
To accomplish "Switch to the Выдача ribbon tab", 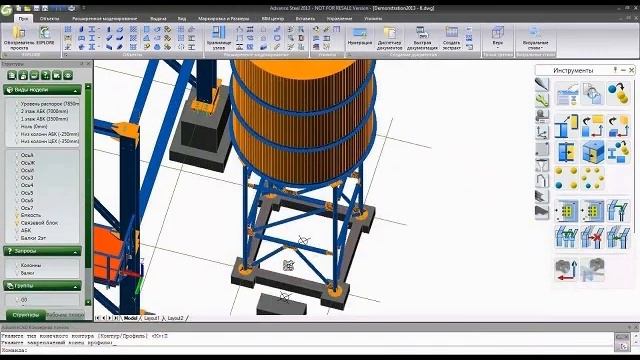I will 158,18.
